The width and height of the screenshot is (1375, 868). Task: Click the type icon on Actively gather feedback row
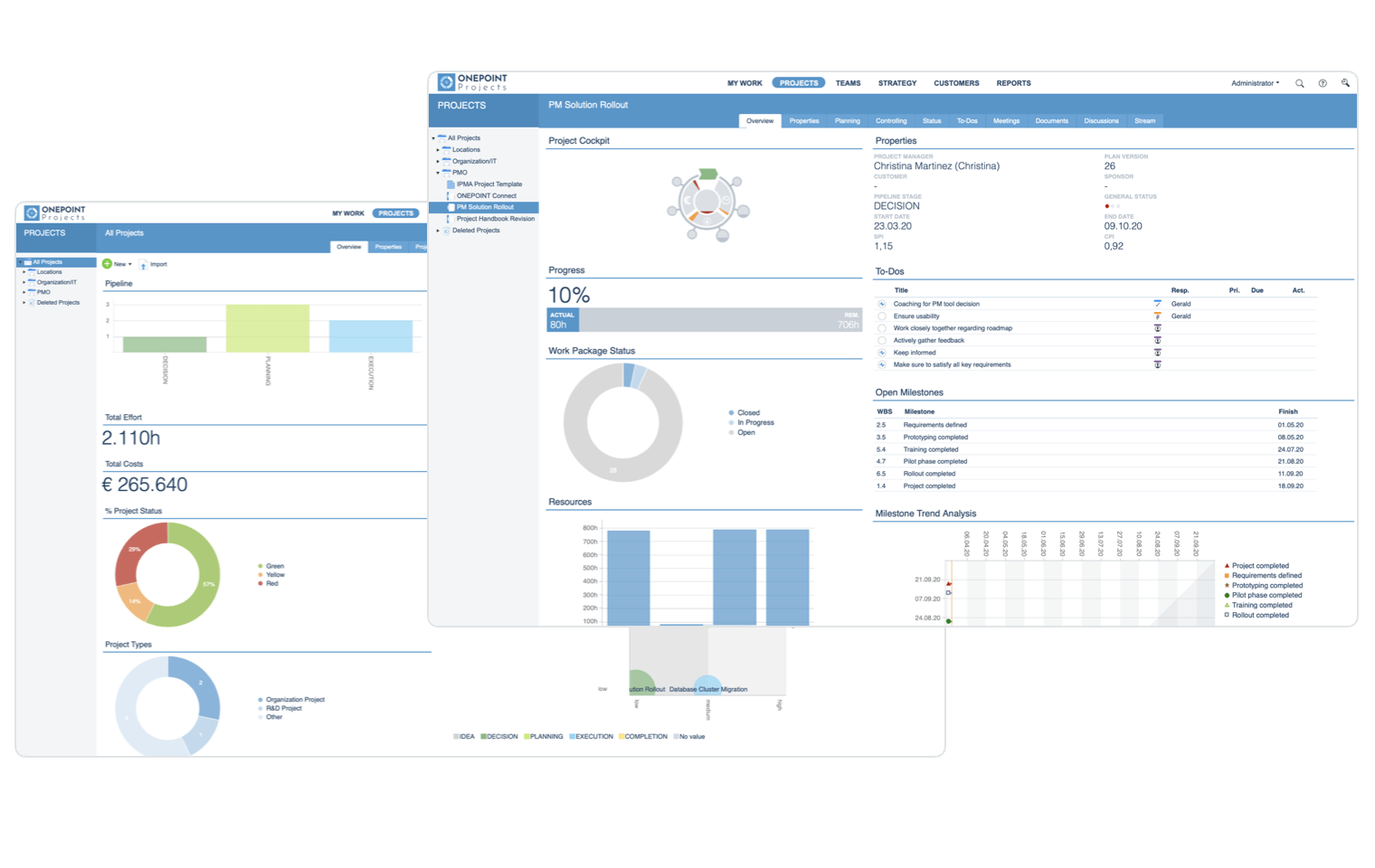pyautogui.click(x=1157, y=341)
